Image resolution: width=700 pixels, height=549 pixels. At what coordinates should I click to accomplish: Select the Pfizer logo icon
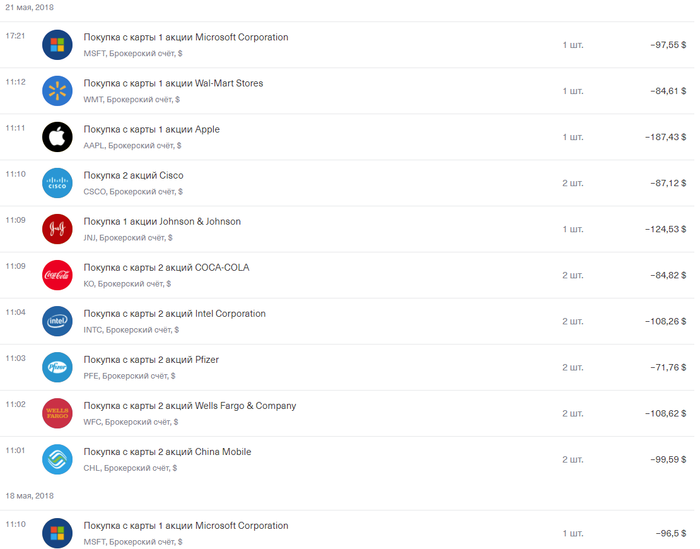(57, 367)
